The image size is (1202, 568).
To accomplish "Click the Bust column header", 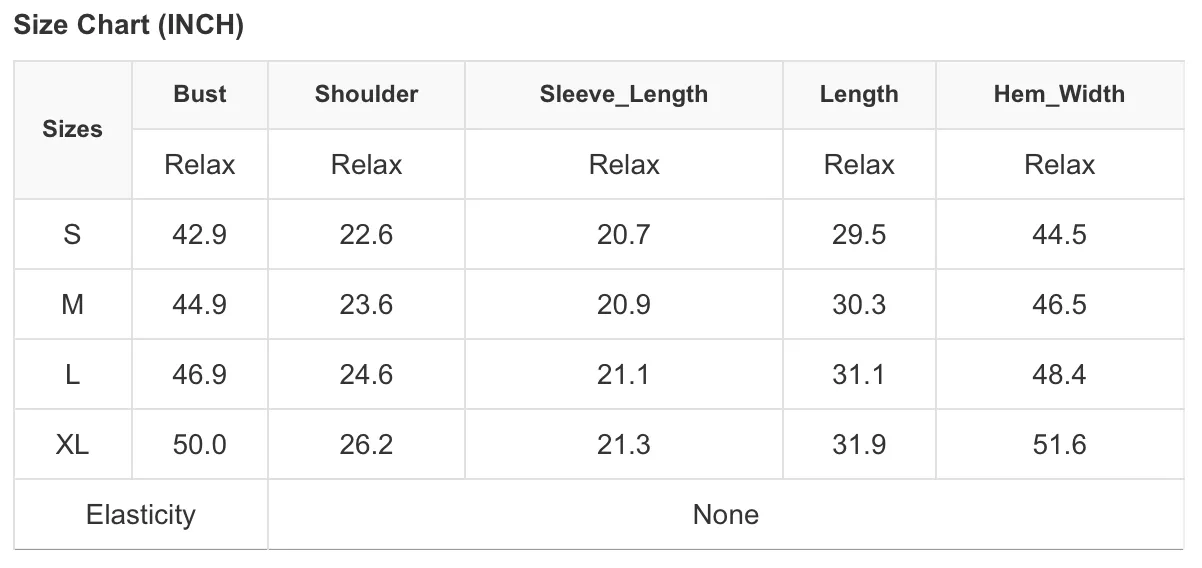I will click(200, 94).
